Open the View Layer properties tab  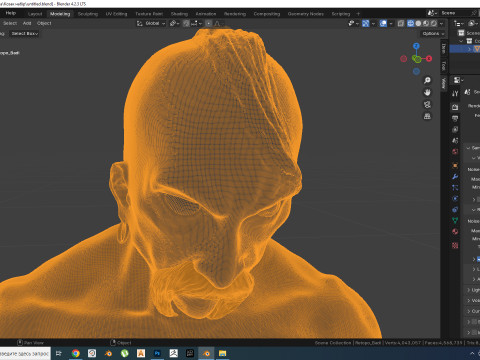tap(455, 129)
